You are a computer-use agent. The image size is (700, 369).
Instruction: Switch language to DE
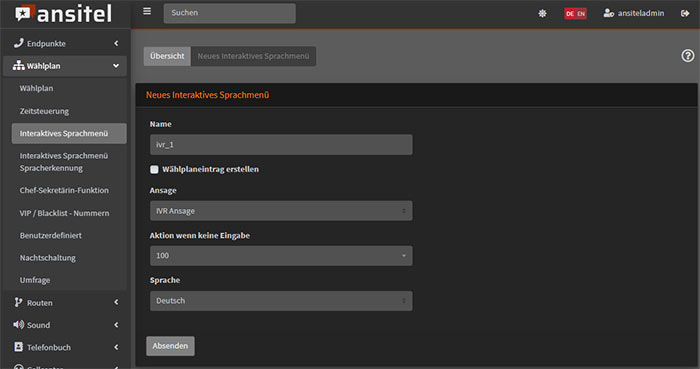(x=570, y=14)
